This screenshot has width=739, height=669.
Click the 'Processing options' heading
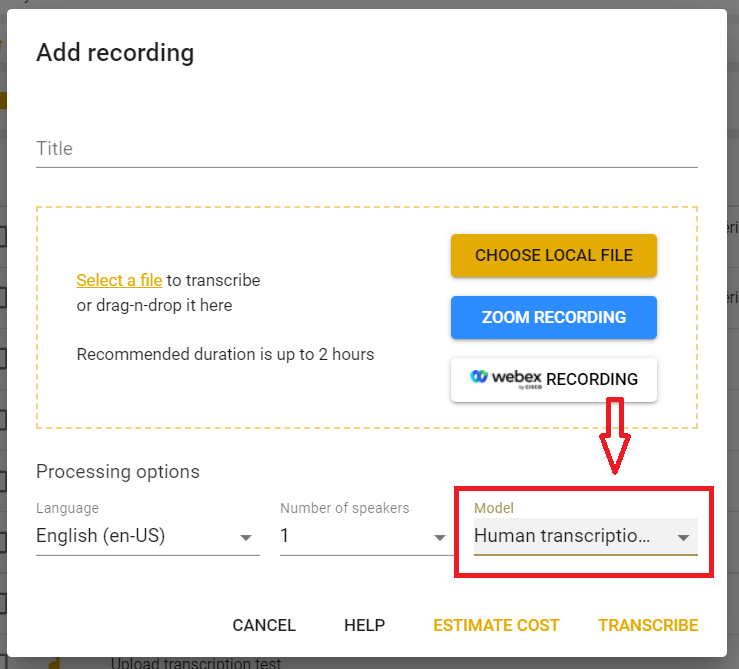[118, 471]
